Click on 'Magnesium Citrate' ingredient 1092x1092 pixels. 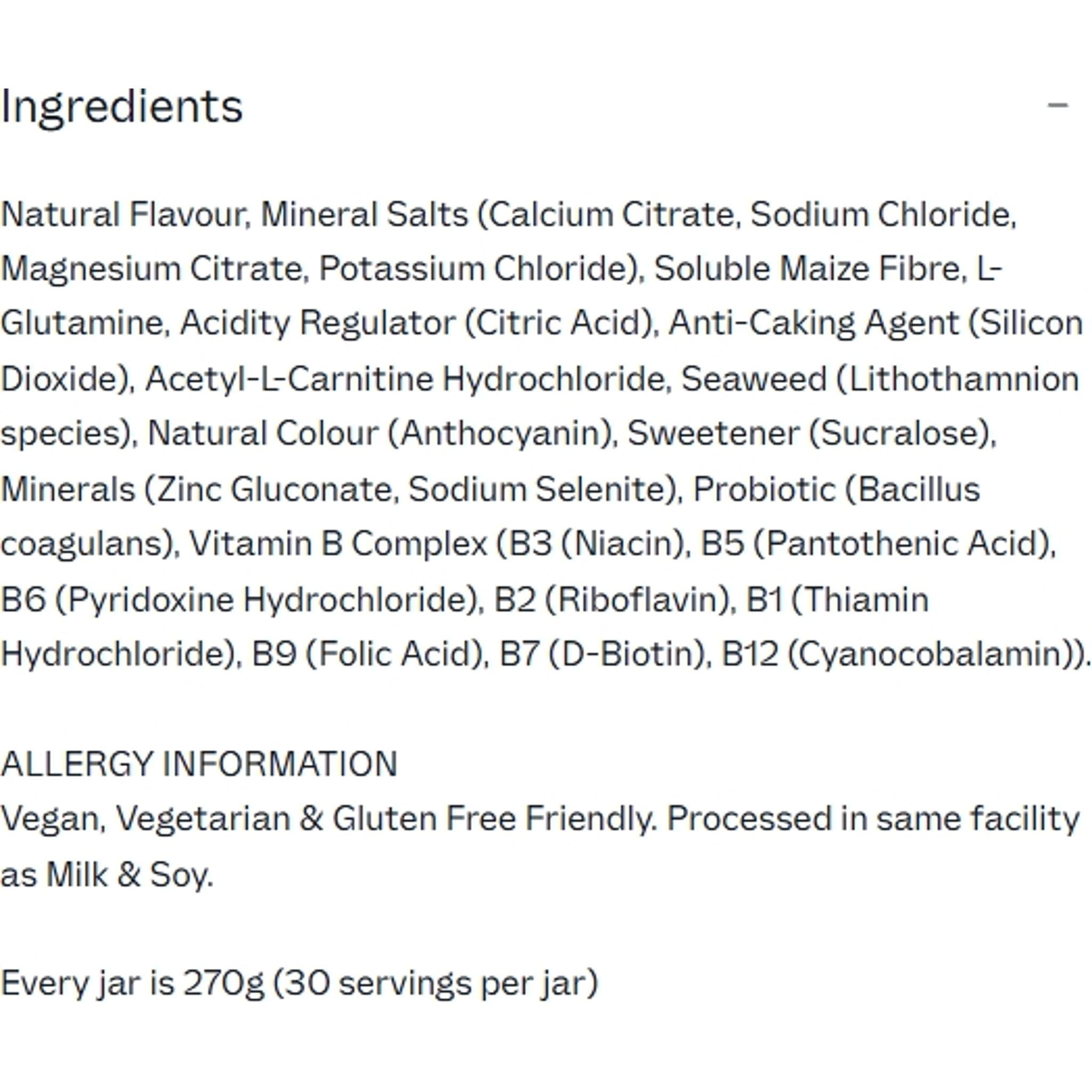click(x=152, y=269)
